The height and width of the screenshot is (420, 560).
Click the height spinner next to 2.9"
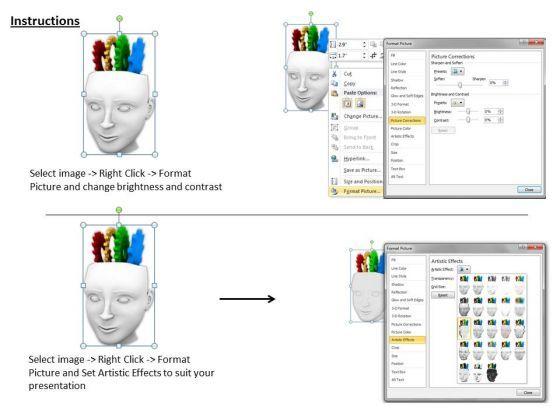364,45
